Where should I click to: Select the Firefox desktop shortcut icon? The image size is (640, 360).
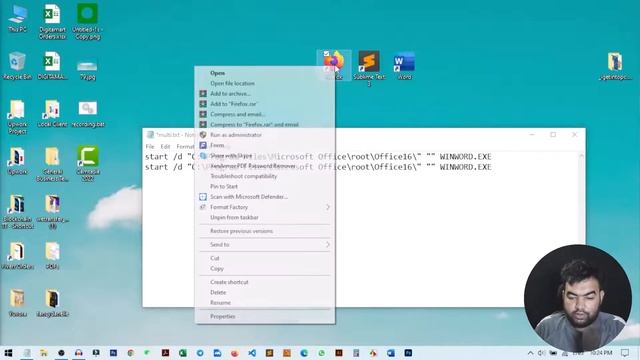point(334,65)
